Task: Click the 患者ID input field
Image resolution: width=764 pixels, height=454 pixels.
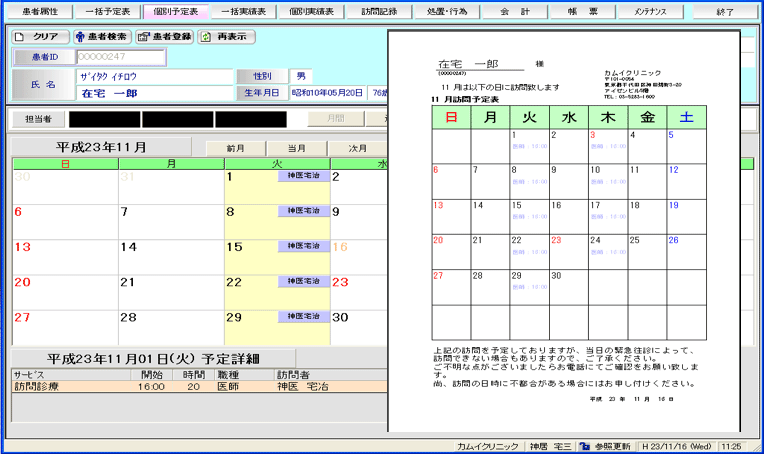Action: pos(121,57)
